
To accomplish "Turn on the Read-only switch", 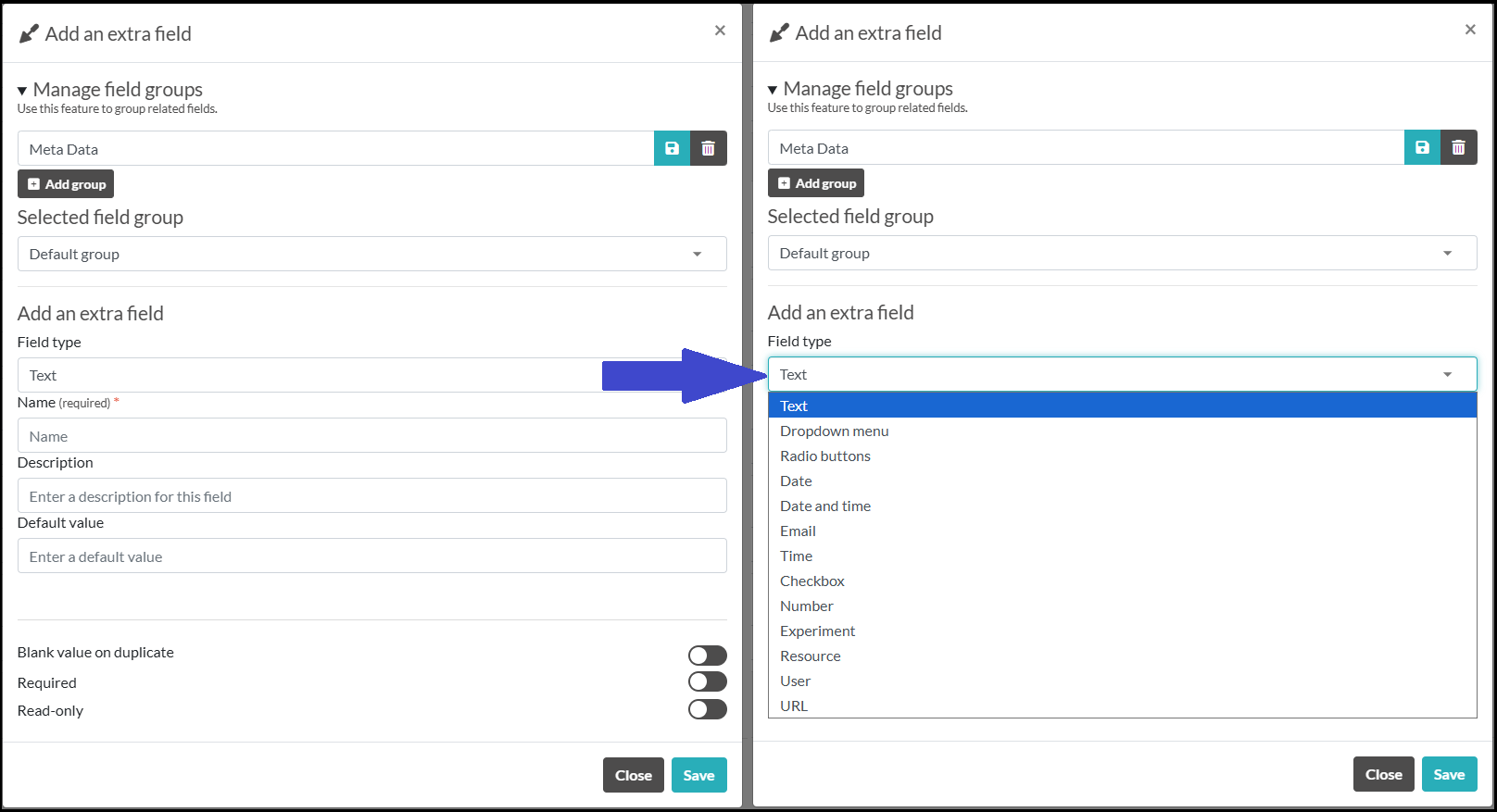I will point(707,709).
